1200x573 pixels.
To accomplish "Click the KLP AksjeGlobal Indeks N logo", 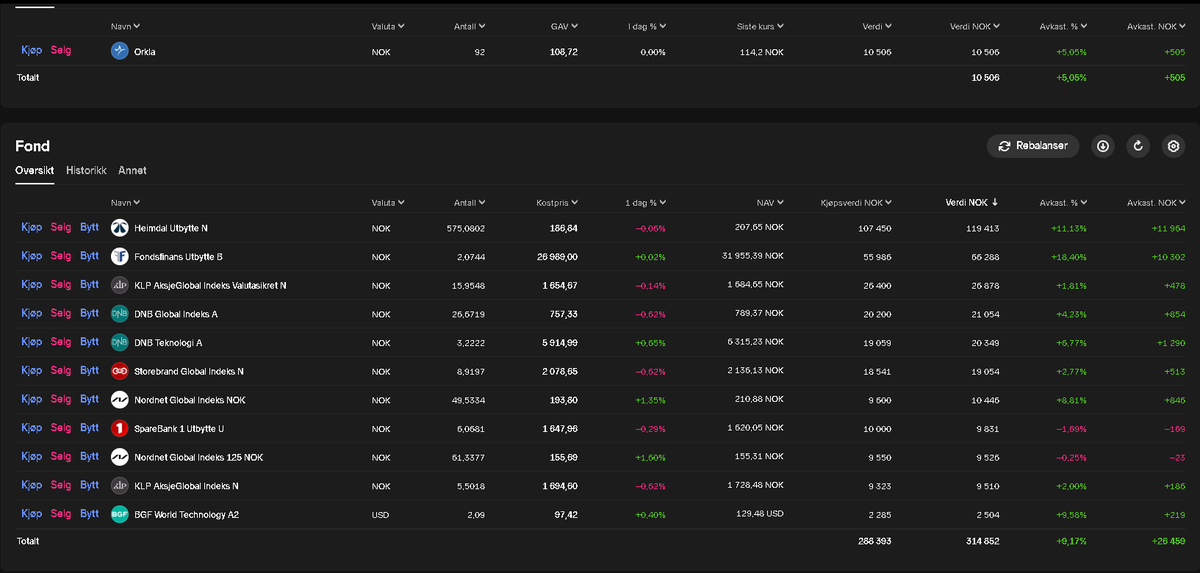I will point(120,485).
